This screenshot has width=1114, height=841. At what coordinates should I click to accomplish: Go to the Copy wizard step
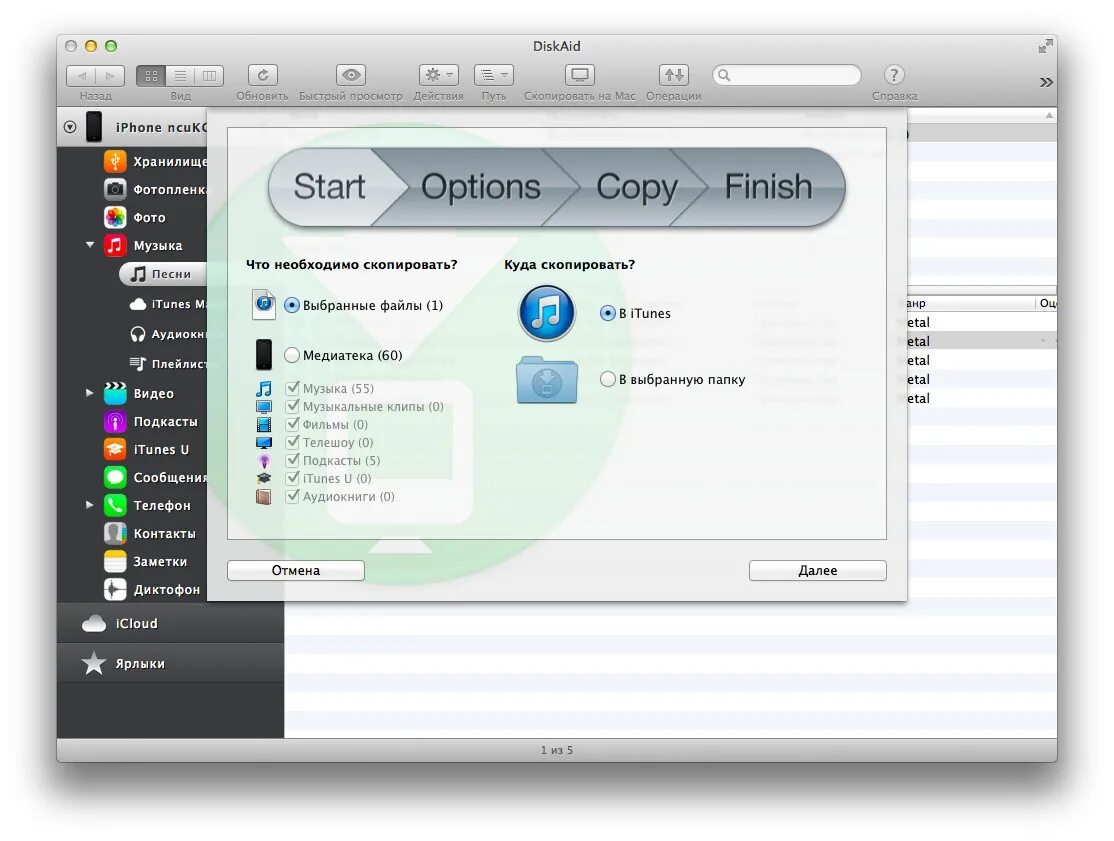pos(636,187)
